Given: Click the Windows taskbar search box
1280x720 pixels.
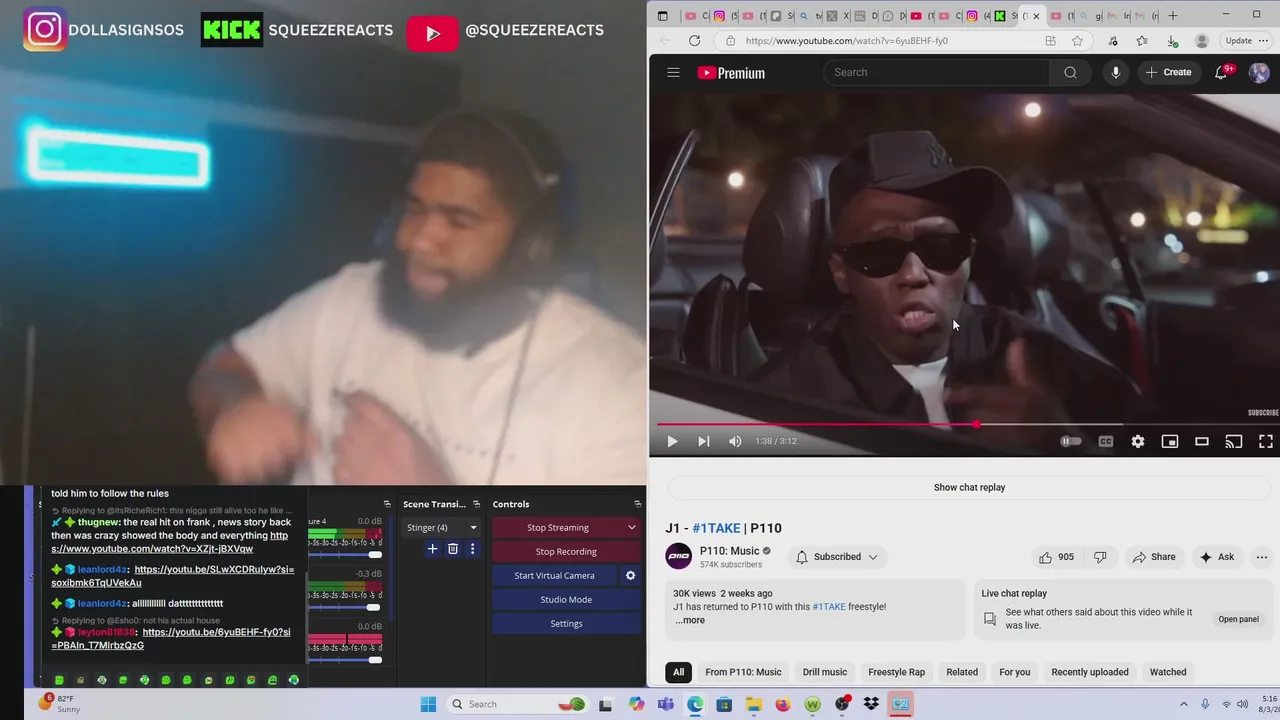Looking at the screenshot, I should point(517,704).
